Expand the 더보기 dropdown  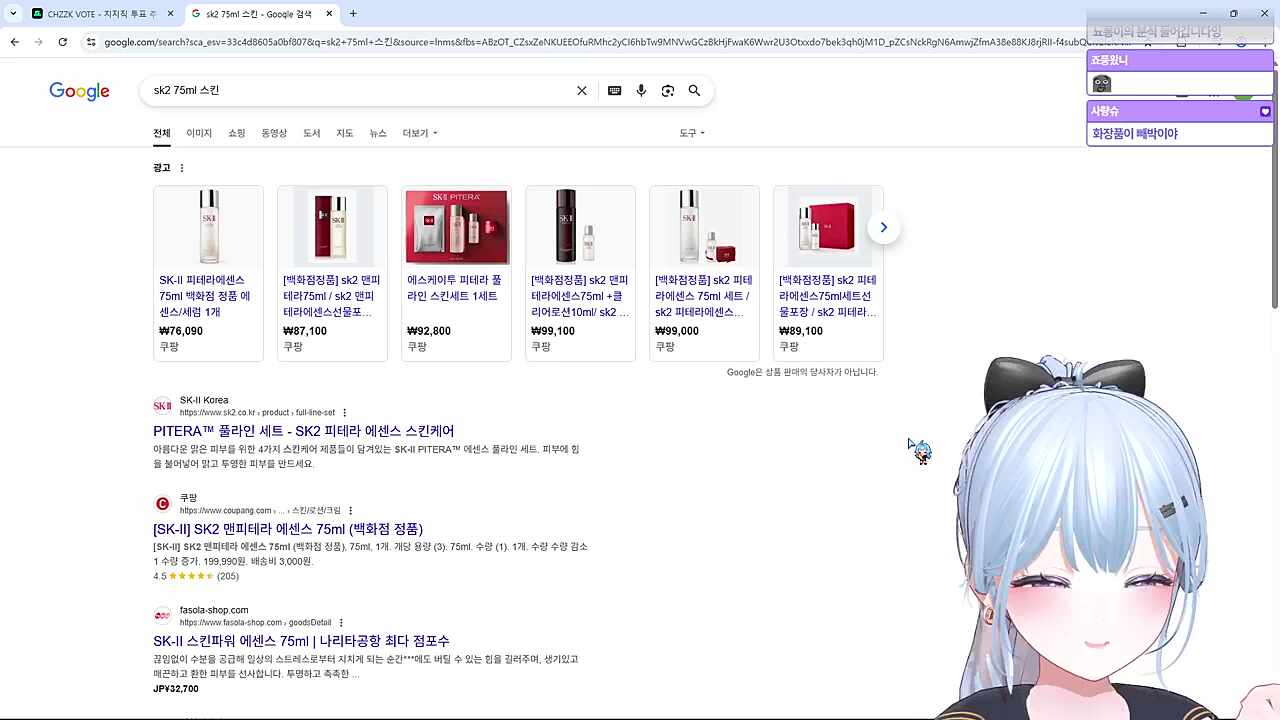[x=420, y=133]
